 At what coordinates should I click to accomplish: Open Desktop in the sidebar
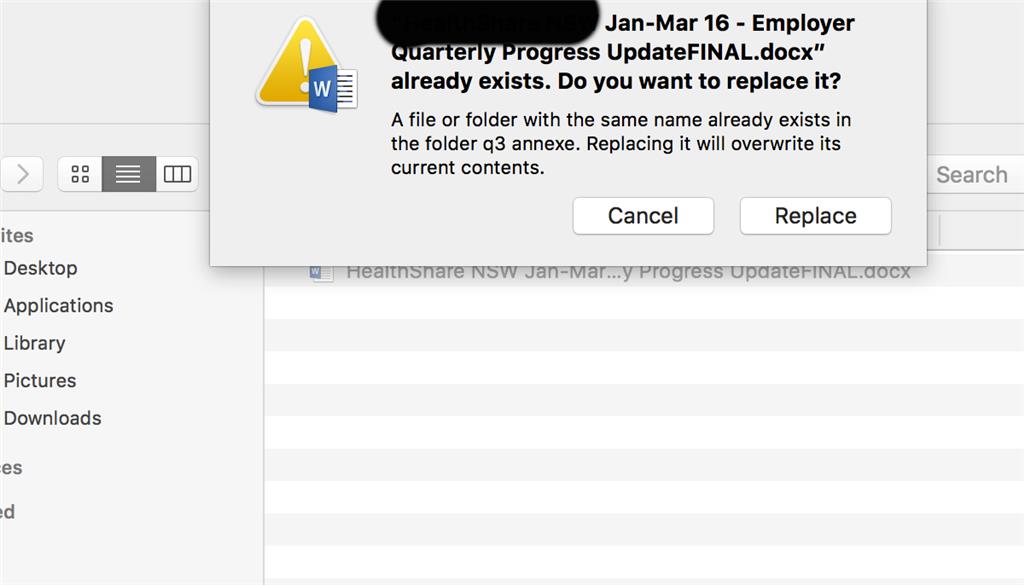point(40,268)
